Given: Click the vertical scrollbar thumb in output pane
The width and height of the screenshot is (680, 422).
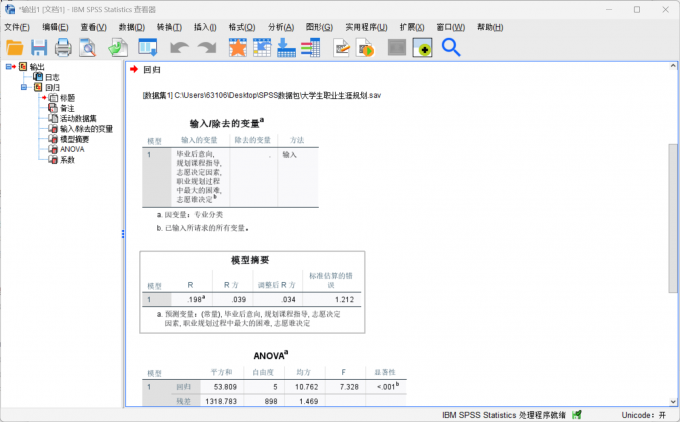Looking at the screenshot, I should tap(673, 218).
